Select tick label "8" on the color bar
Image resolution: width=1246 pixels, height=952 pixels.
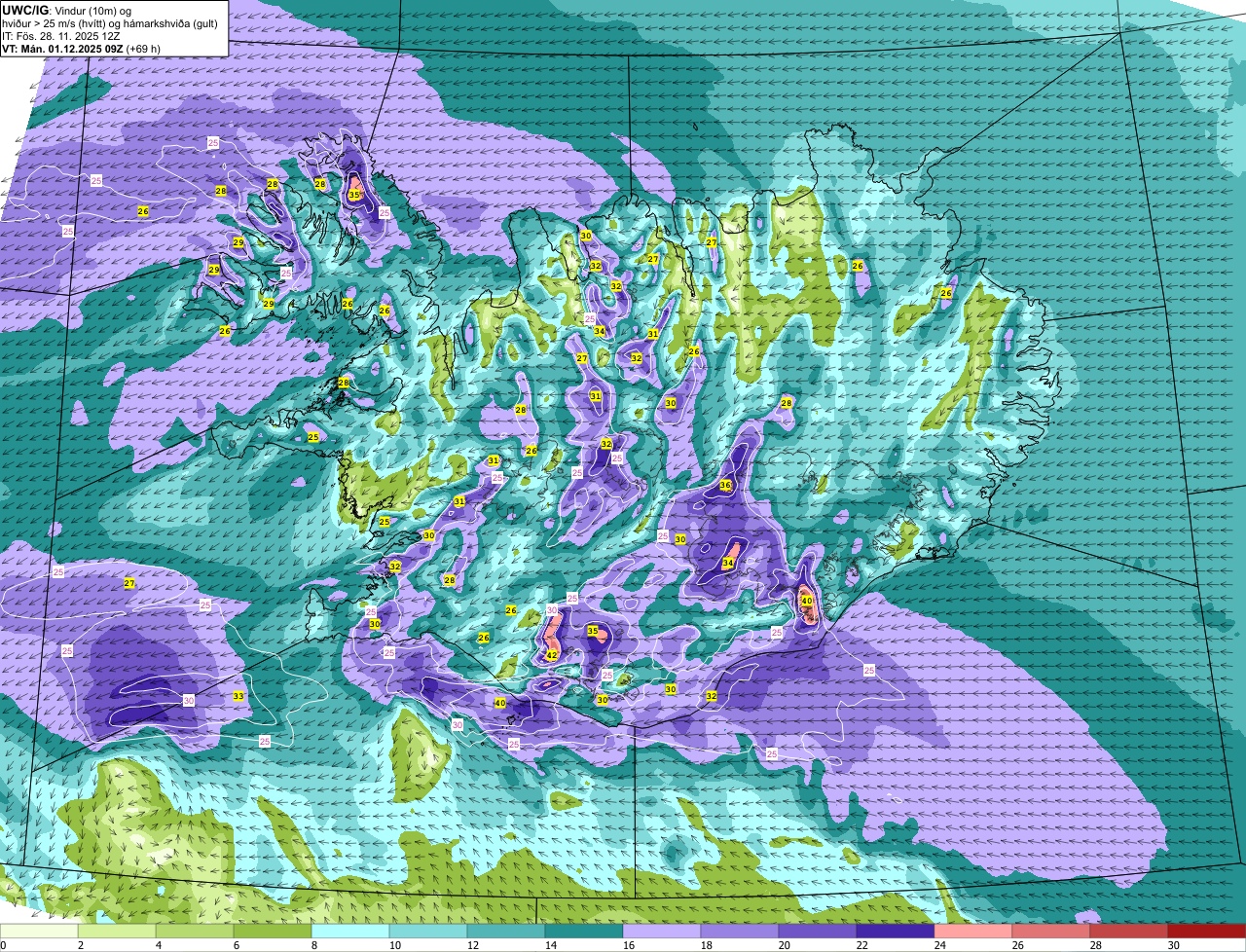pyautogui.click(x=312, y=945)
